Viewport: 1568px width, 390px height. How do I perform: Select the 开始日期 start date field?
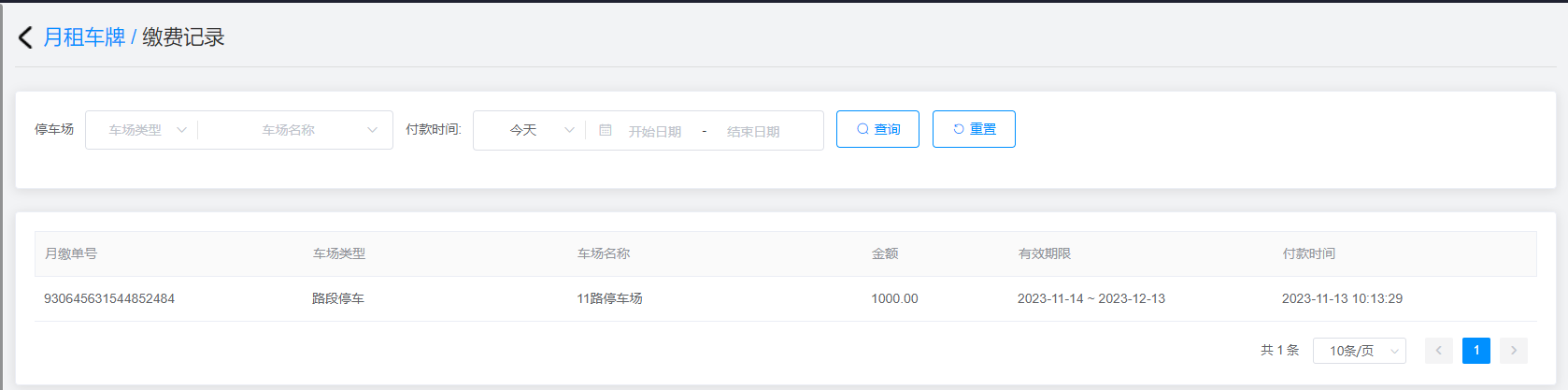click(654, 131)
